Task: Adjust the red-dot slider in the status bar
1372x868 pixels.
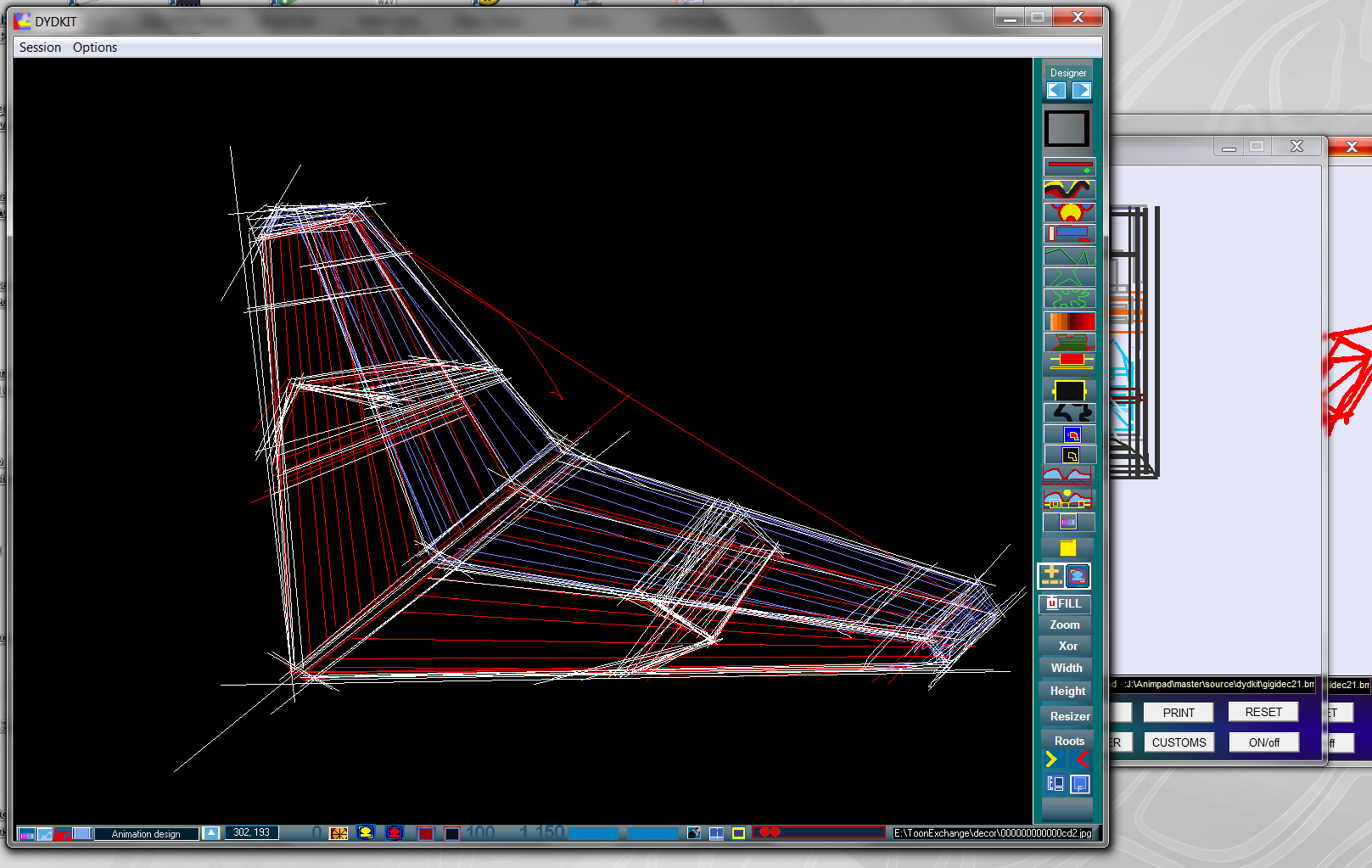Action: pyautogui.click(x=819, y=832)
